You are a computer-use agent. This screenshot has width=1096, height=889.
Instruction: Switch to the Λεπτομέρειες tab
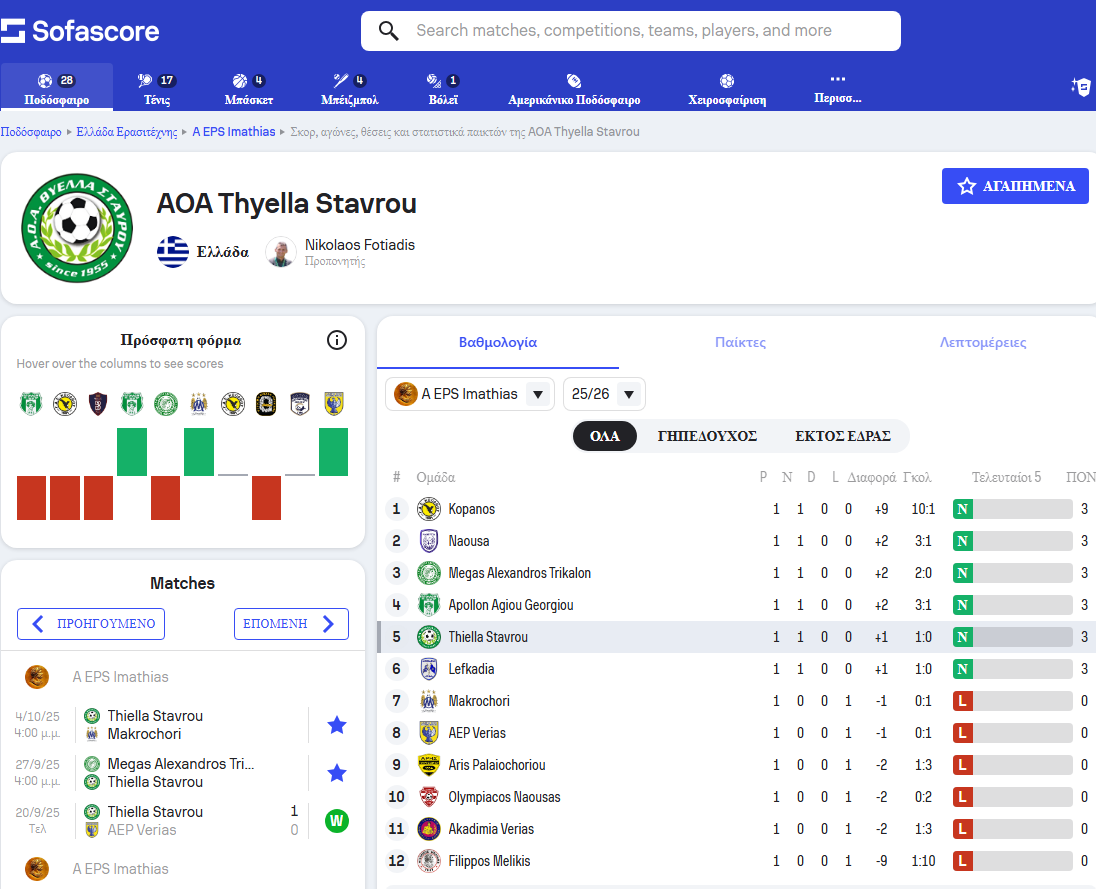pos(982,342)
